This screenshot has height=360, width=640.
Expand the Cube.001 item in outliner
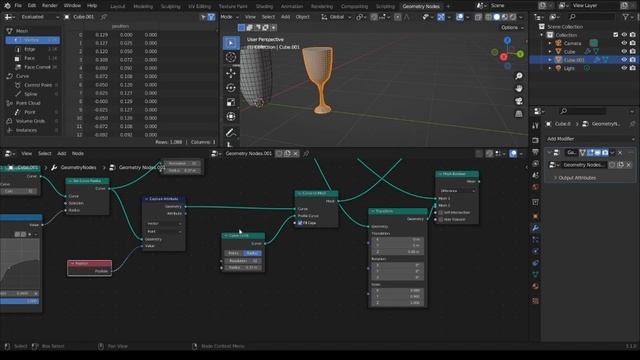click(550, 60)
